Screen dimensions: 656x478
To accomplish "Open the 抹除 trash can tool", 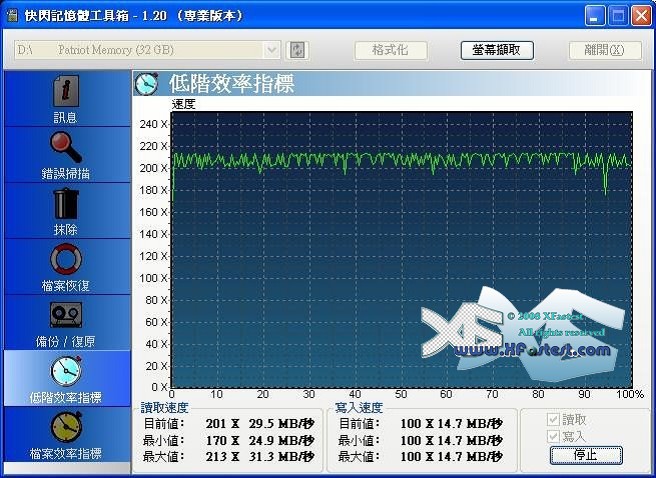I will point(66,211).
